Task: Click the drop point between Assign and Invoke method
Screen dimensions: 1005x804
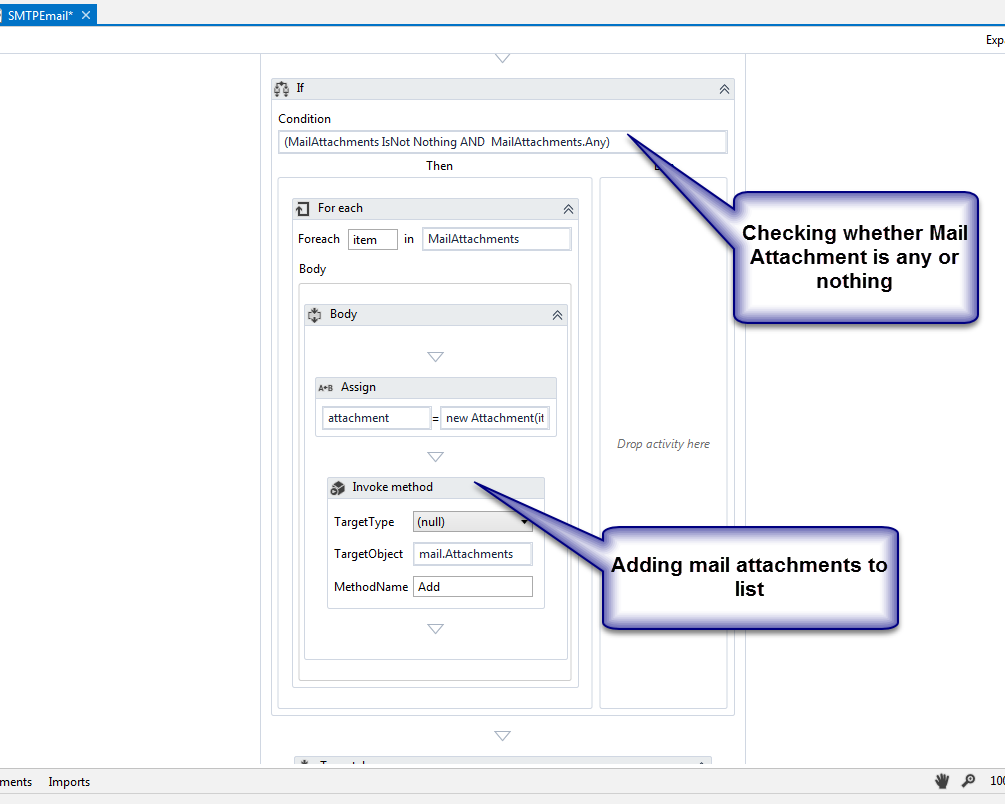Action: click(435, 457)
